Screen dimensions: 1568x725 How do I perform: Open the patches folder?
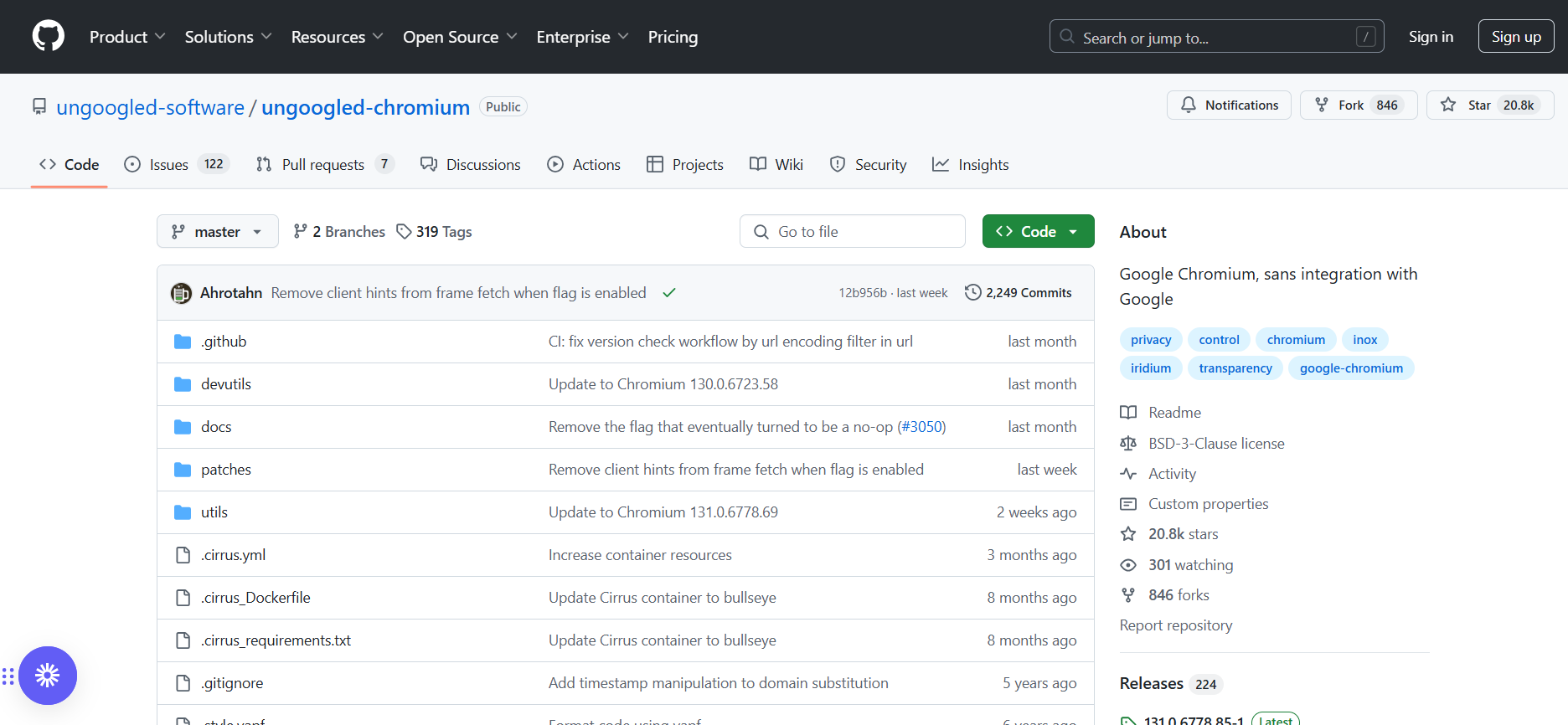tap(226, 470)
